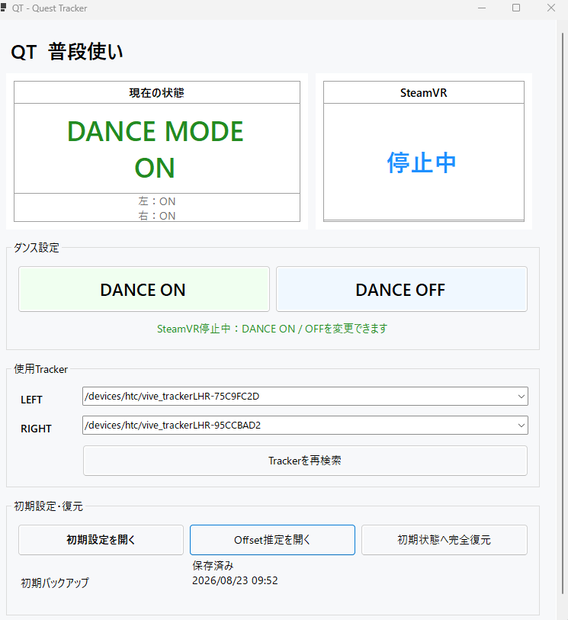Screen dimensions: 568x620
Task: Click the QT app icon in title bar
Action: tap(4, 8)
